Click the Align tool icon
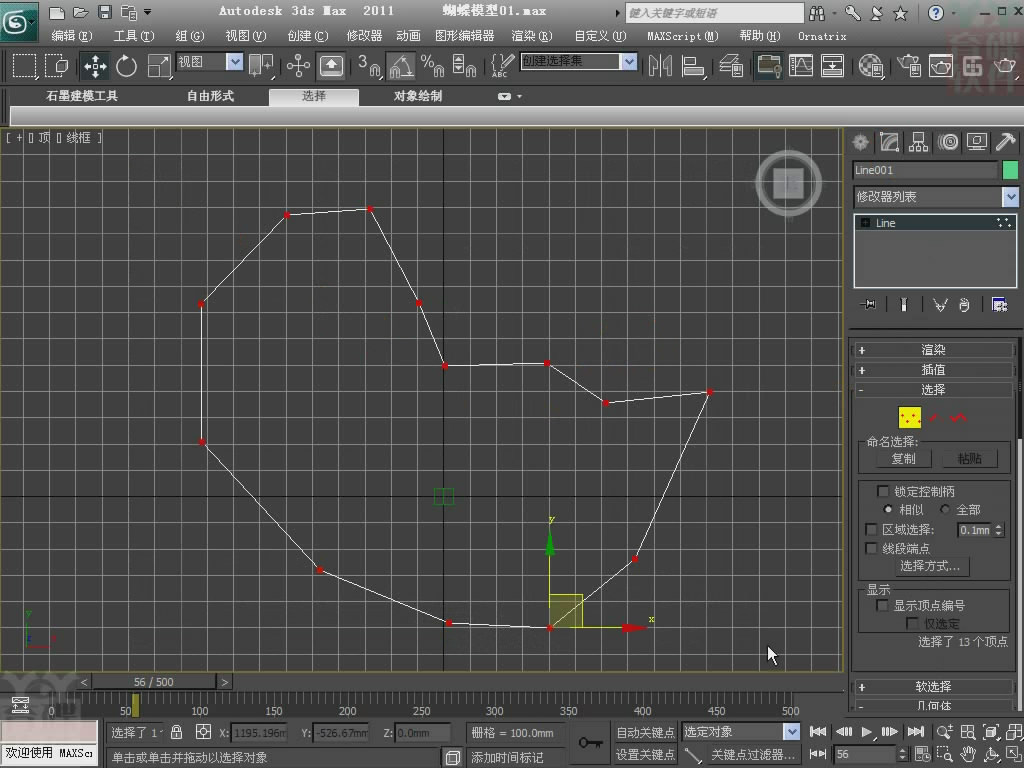The image size is (1024, 768). tap(692, 65)
